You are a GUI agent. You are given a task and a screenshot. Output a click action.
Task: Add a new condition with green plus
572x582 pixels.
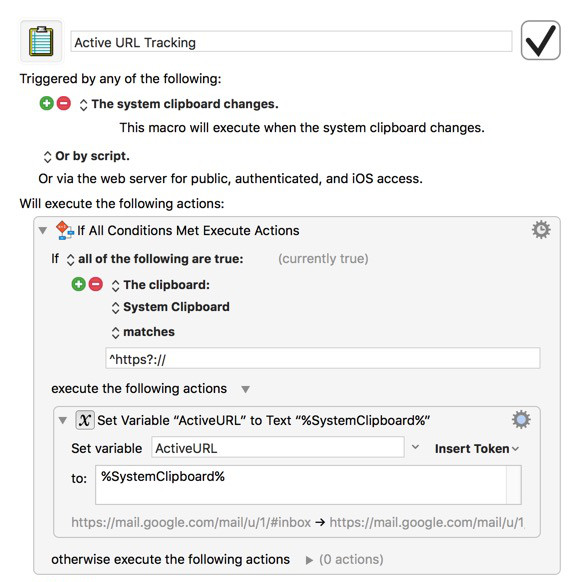pyautogui.click(x=79, y=284)
